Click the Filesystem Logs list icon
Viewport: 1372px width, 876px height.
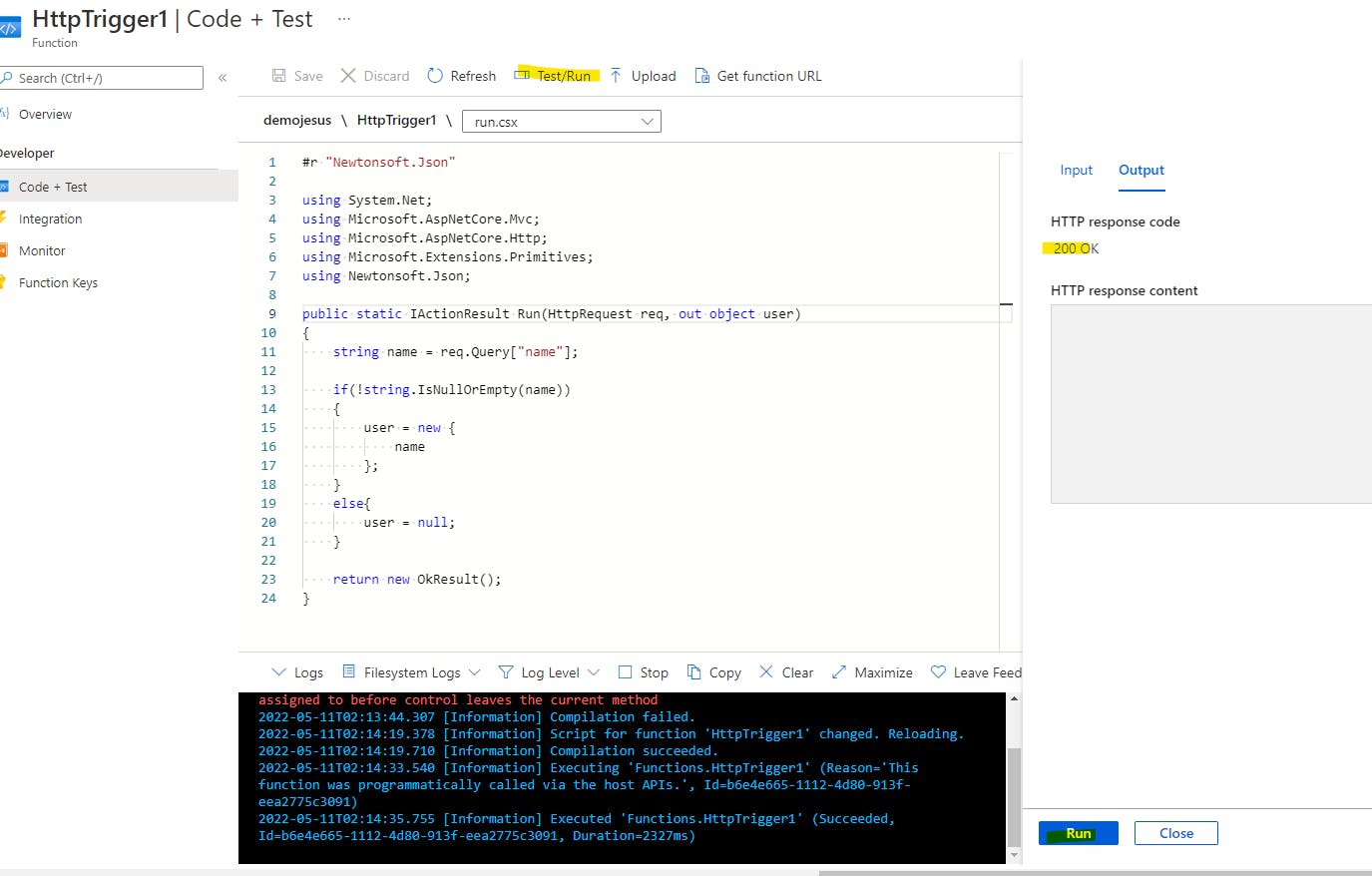click(348, 671)
